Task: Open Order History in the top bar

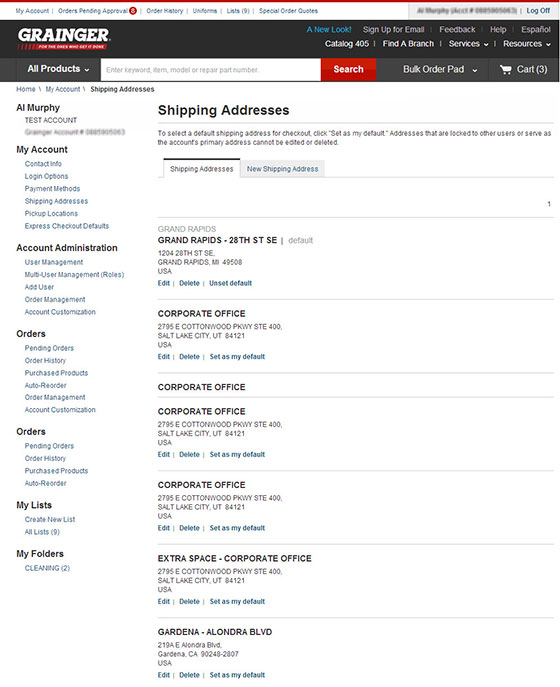Action: coord(165,11)
